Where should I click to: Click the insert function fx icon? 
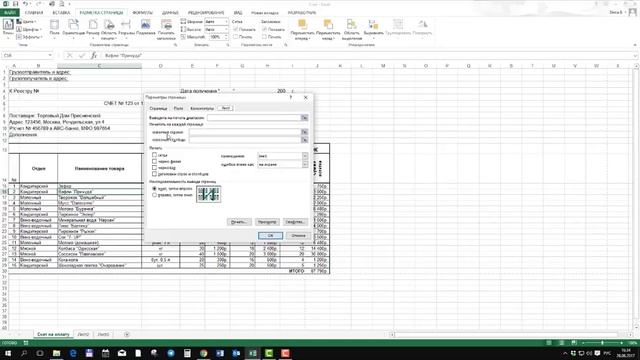click(x=93, y=55)
